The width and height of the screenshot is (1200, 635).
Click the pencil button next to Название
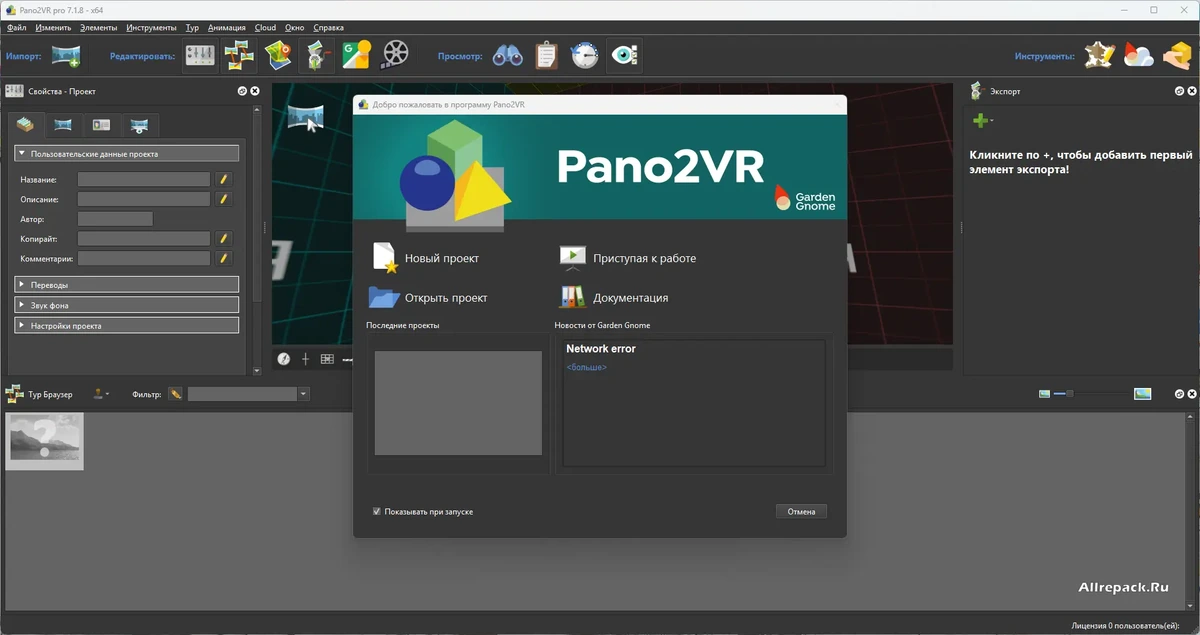click(x=224, y=180)
